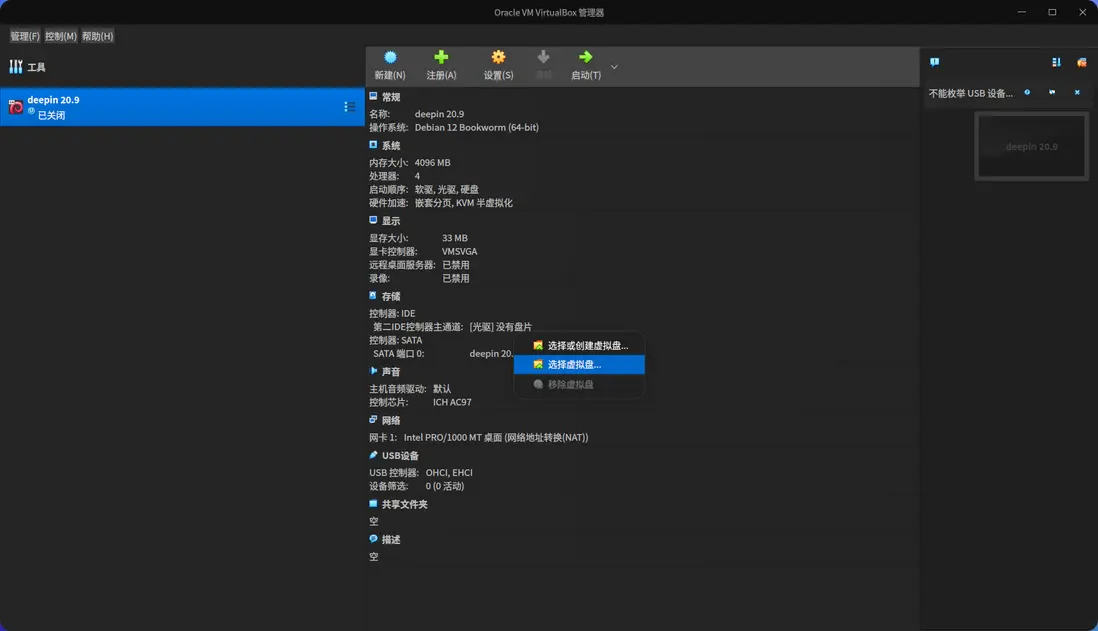Open the 显示 section heading link
This screenshot has width=1098, height=631.
(x=391, y=221)
